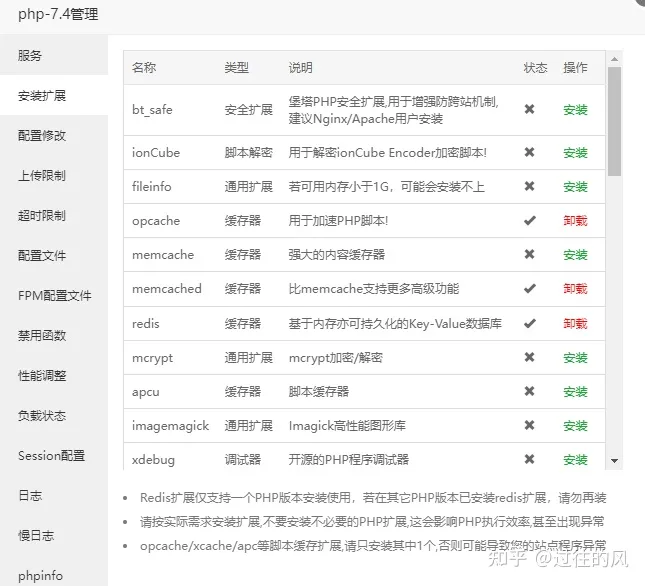Open the 服务 tab in sidebar
The width and height of the screenshot is (645, 586).
tap(31, 56)
